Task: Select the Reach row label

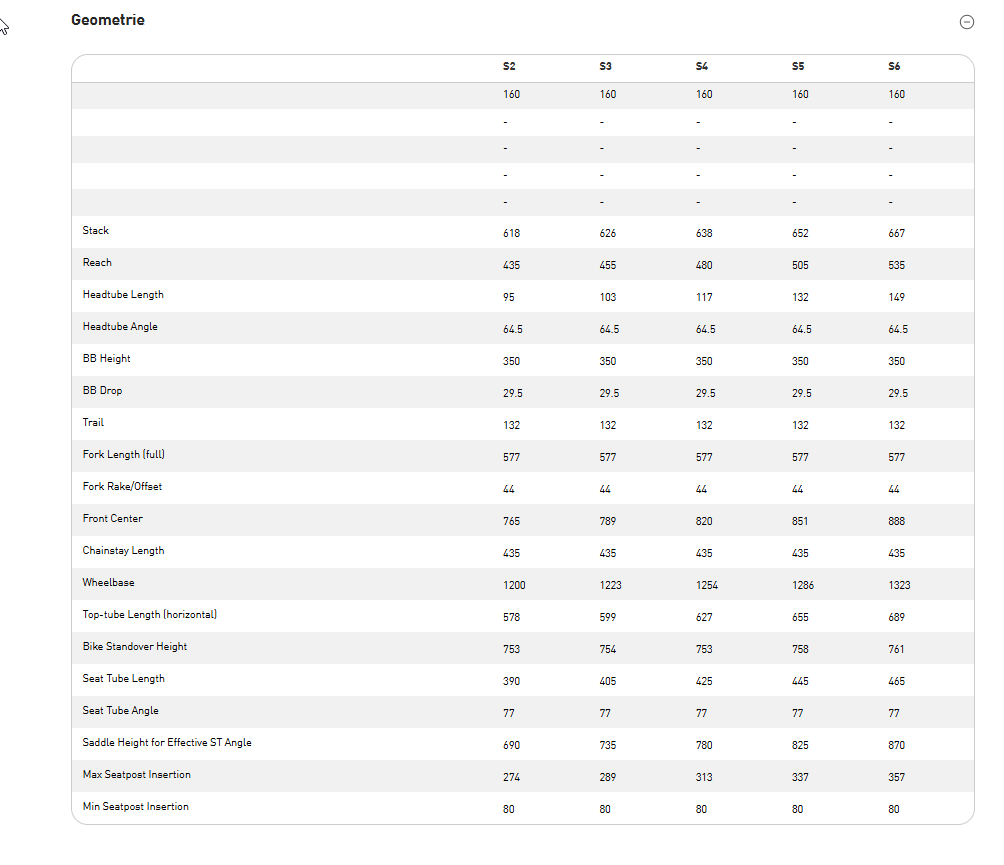Action: click(97, 263)
